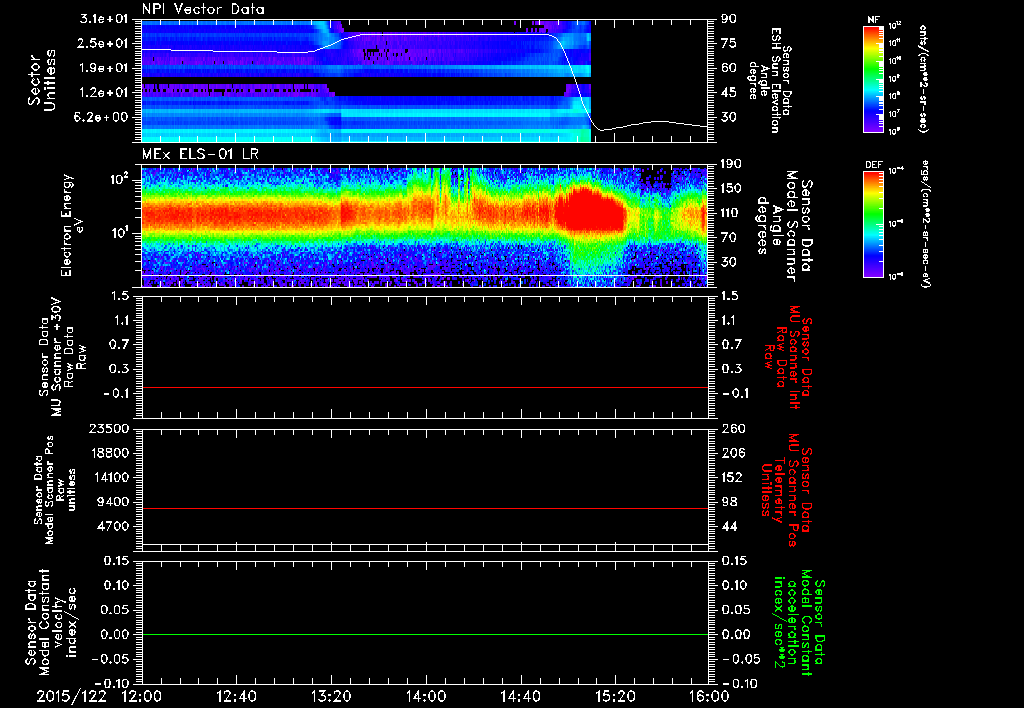
Task: Click the '9400' scanner position axis value
Action: point(114,502)
